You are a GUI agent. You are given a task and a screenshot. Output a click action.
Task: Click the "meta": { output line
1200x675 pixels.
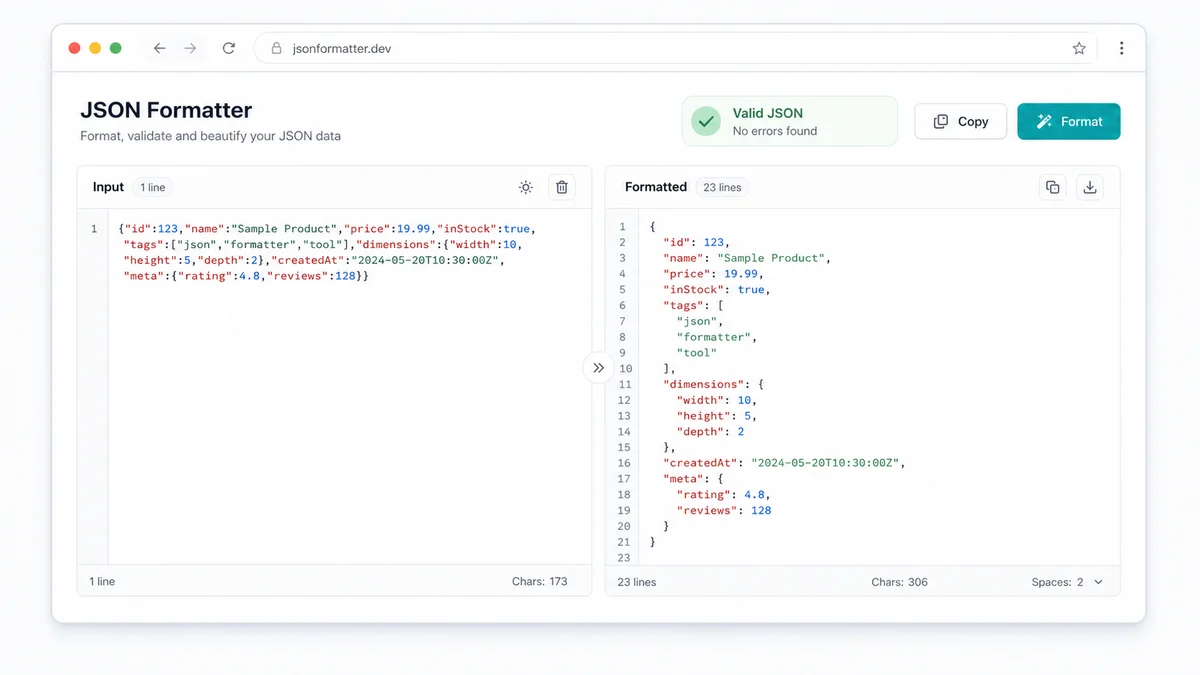coord(693,479)
